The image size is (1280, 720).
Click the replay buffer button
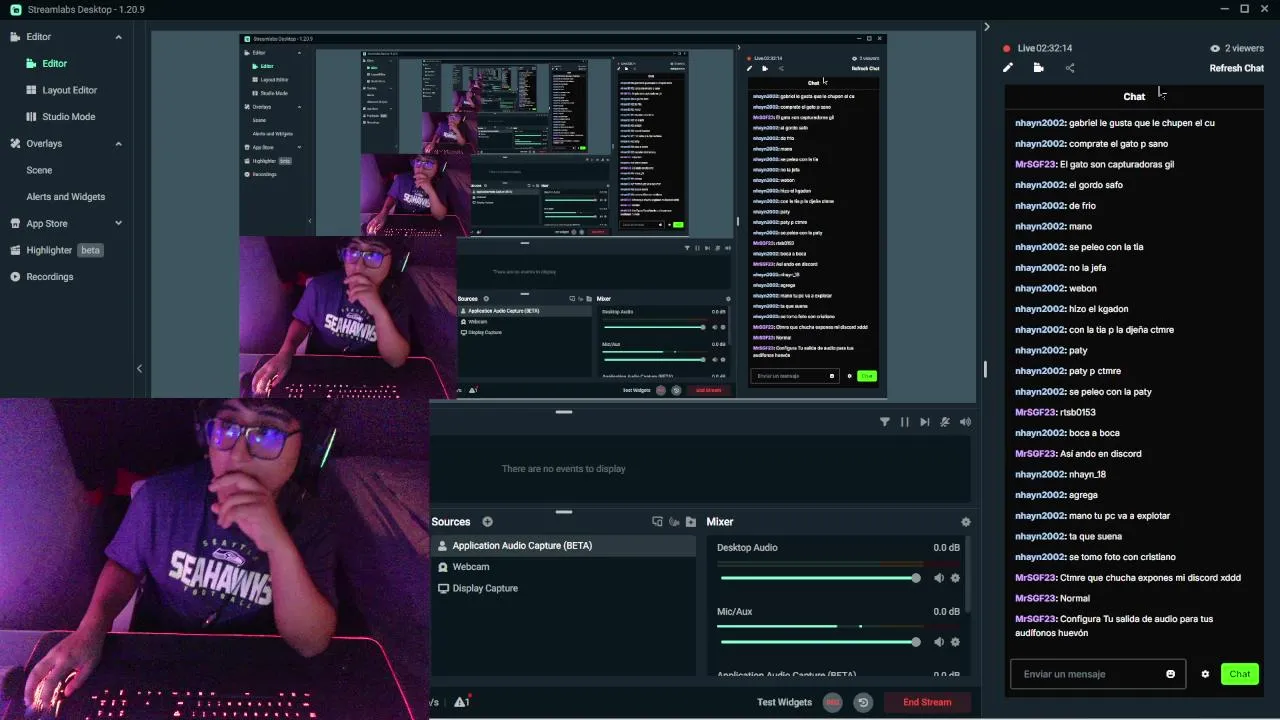coord(863,702)
